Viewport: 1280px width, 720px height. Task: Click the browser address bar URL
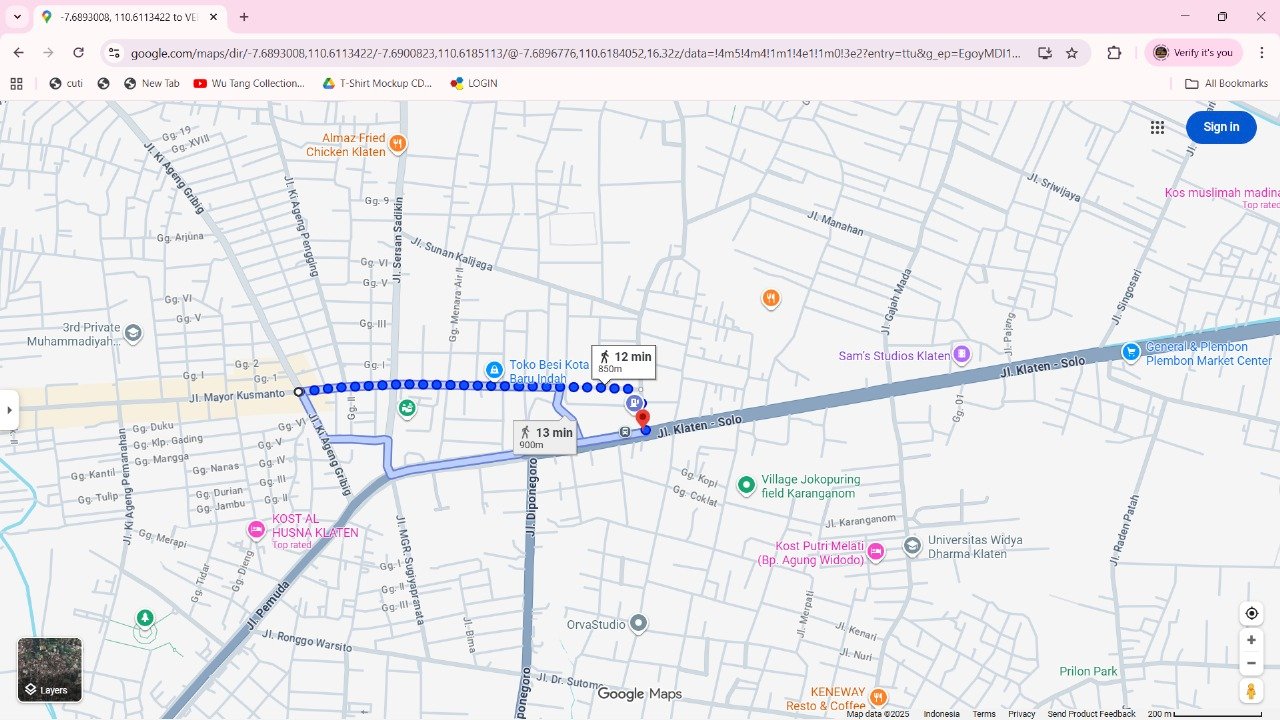pos(575,53)
